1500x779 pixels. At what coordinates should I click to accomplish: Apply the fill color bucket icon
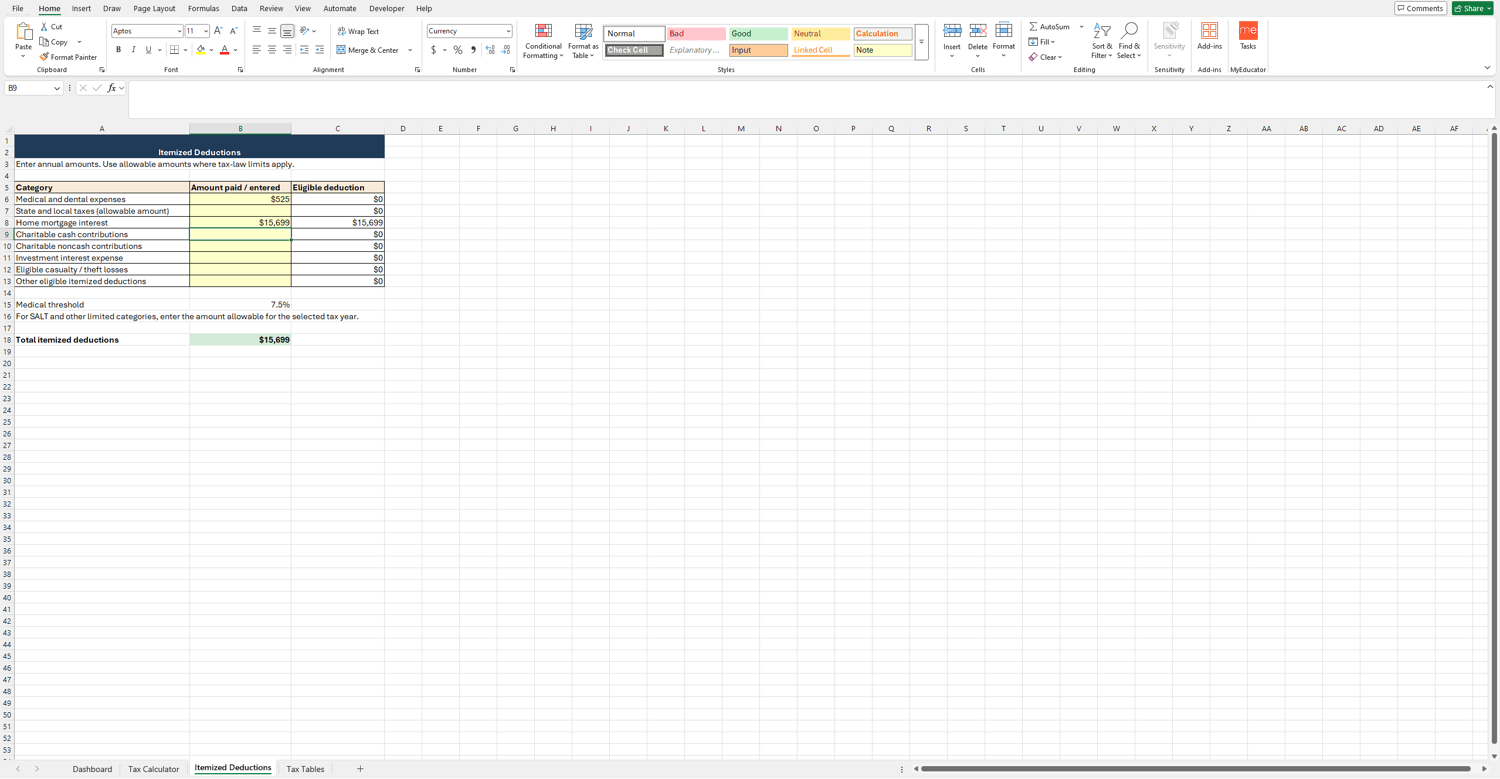click(x=201, y=50)
